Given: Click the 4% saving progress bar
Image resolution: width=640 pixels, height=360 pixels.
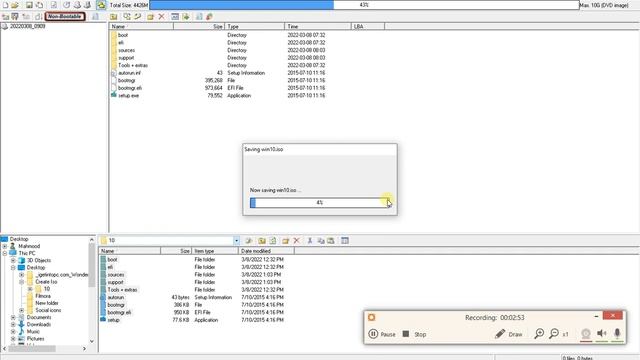Looking at the screenshot, I should (x=320, y=202).
